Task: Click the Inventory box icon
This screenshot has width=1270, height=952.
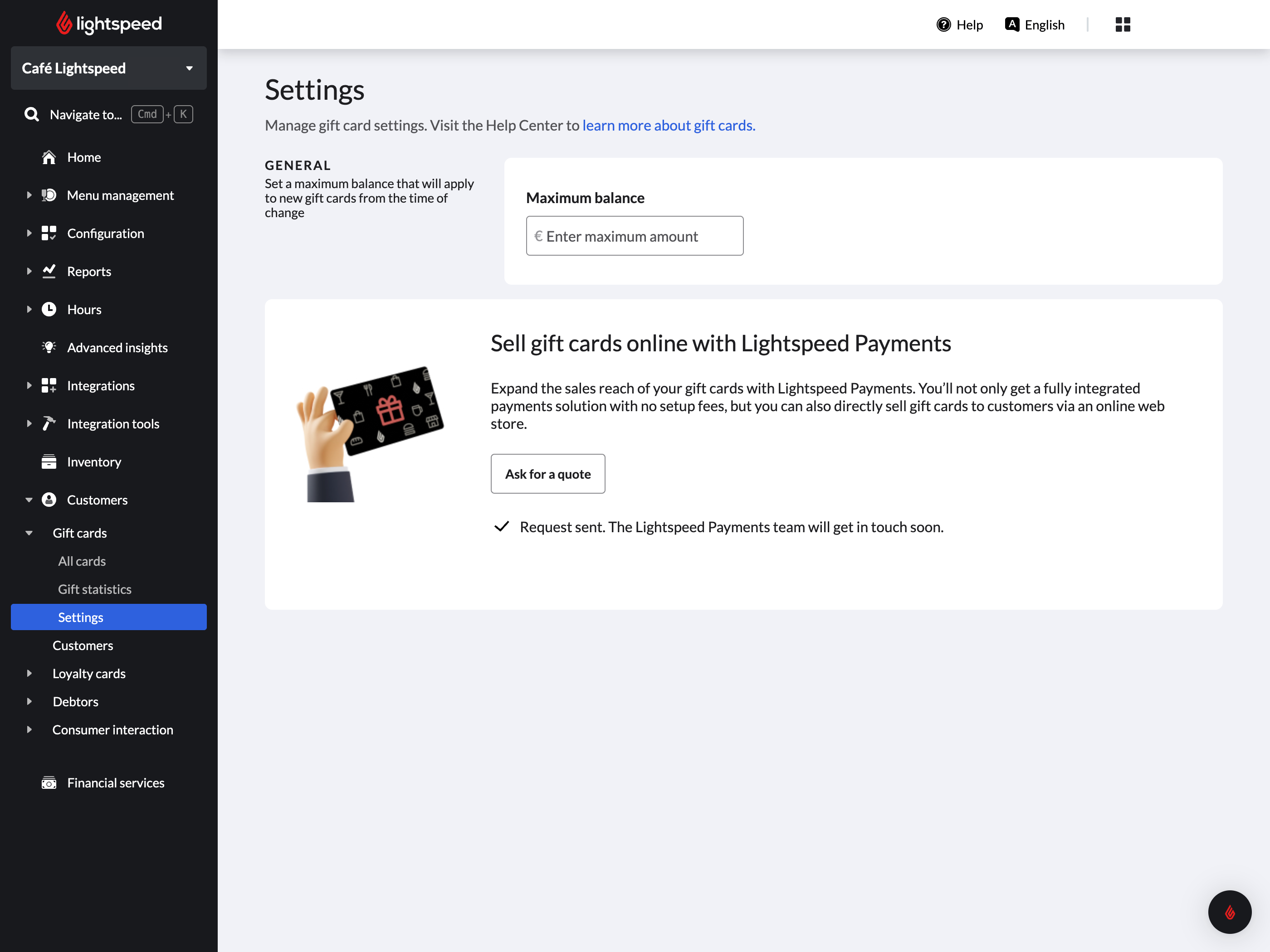Action: [49, 461]
